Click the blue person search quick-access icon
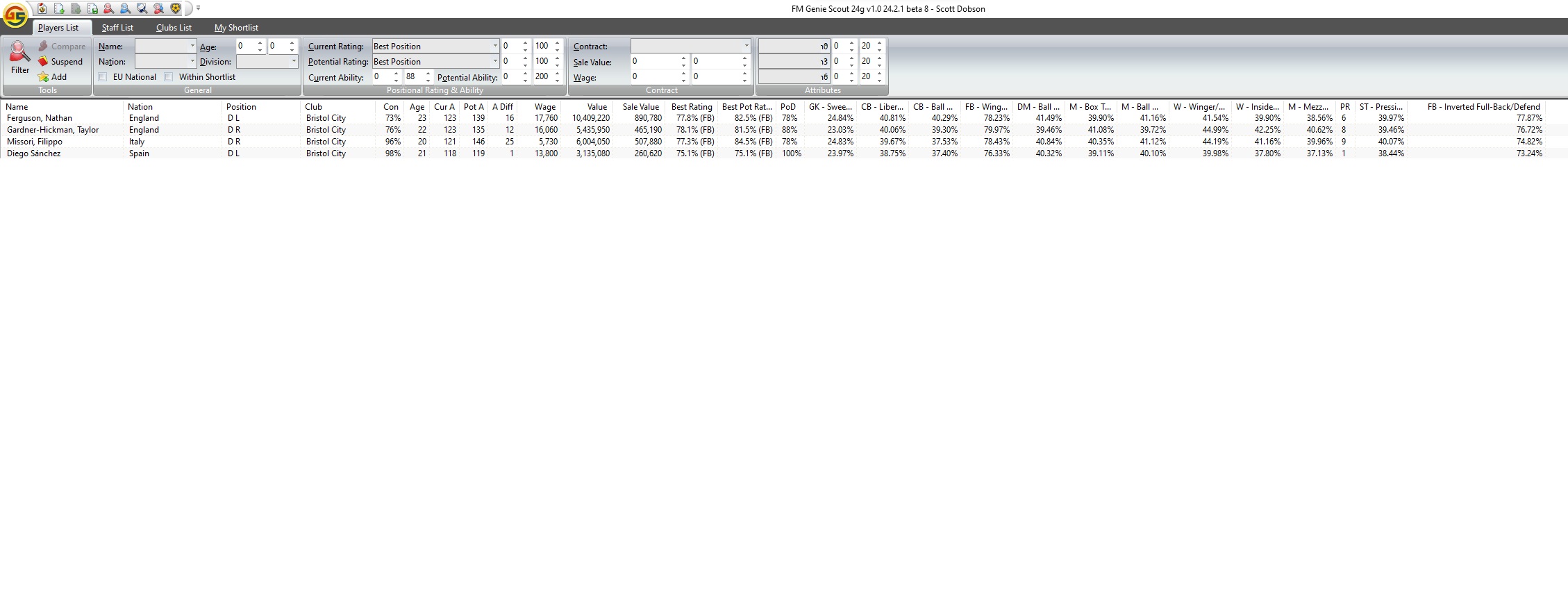This screenshot has width=1568, height=600. (125, 8)
